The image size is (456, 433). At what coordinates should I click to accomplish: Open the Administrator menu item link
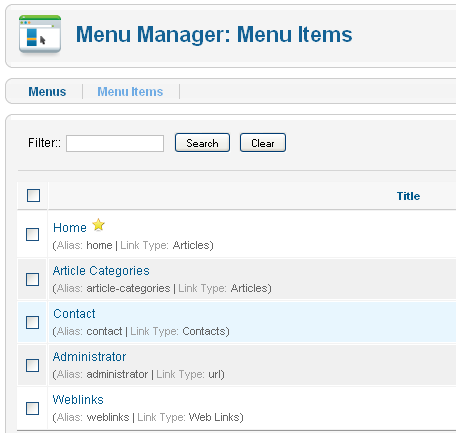89,357
